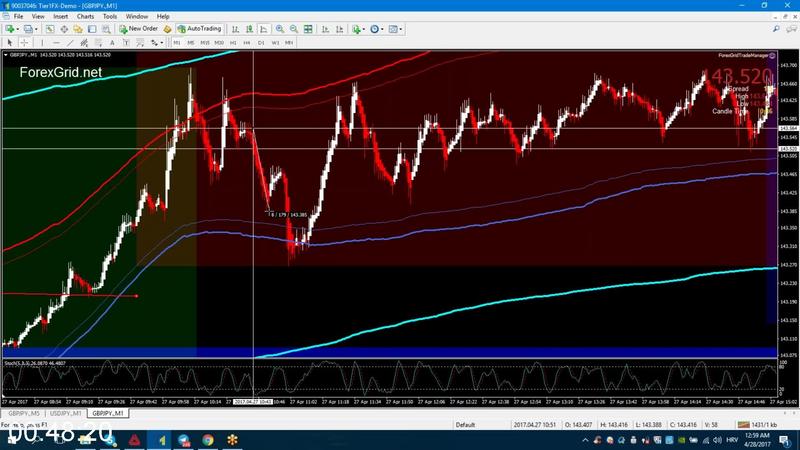Select the text label tool
The width and height of the screenshot is (800, 450).
point(126,43)
